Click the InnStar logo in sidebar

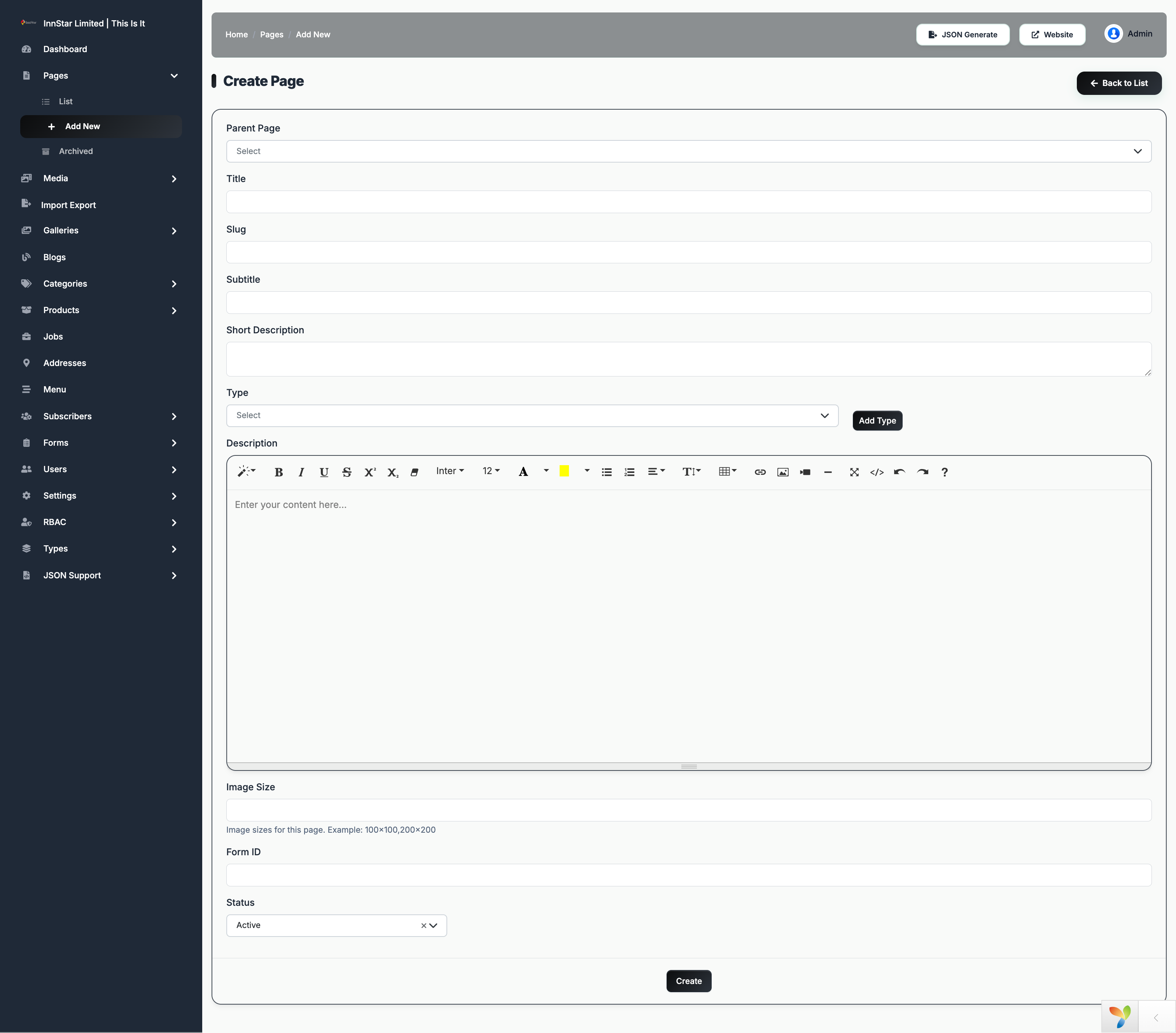(28, 23)
